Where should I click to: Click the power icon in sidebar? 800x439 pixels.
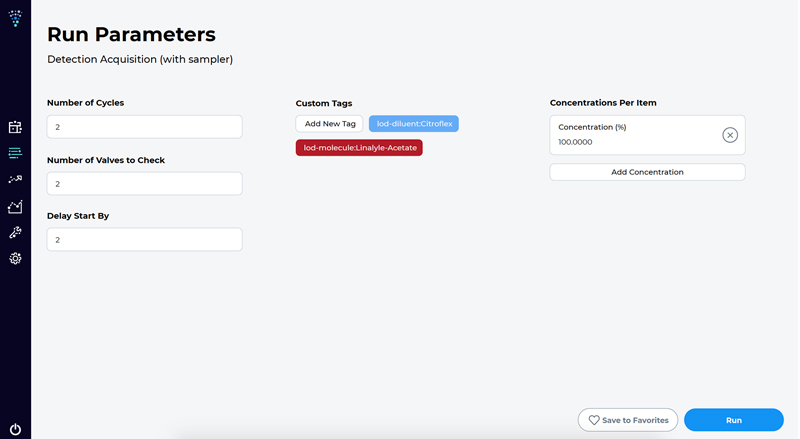[15, 429]
